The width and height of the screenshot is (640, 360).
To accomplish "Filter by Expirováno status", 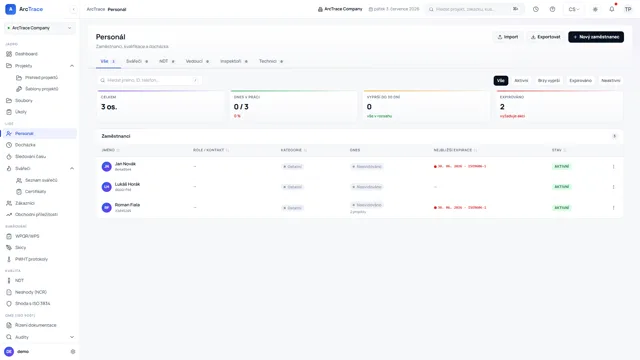I will pyautogui.click(x=580, y=80).
